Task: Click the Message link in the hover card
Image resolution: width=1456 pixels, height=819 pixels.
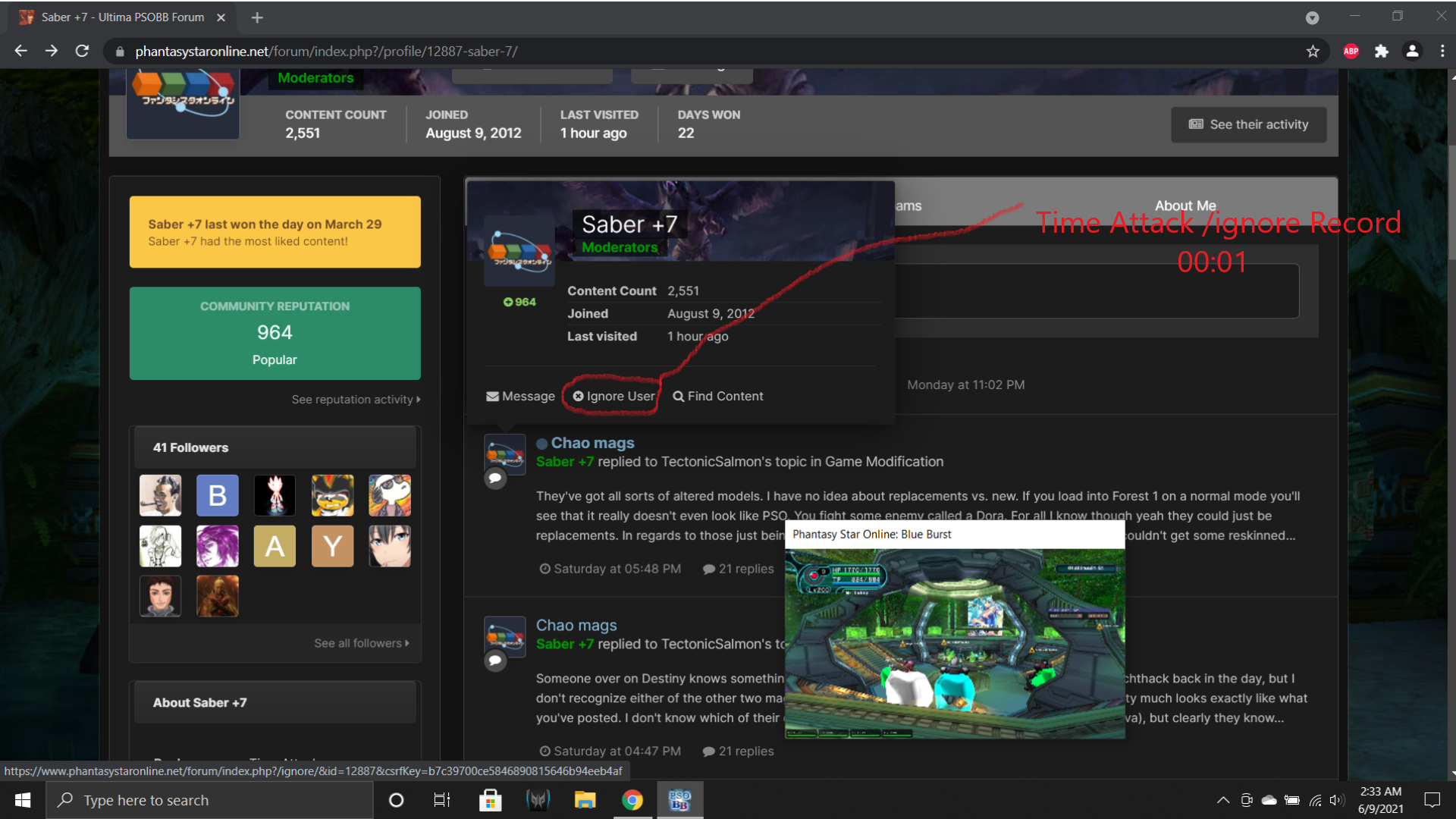Action: tap(520, 396)
